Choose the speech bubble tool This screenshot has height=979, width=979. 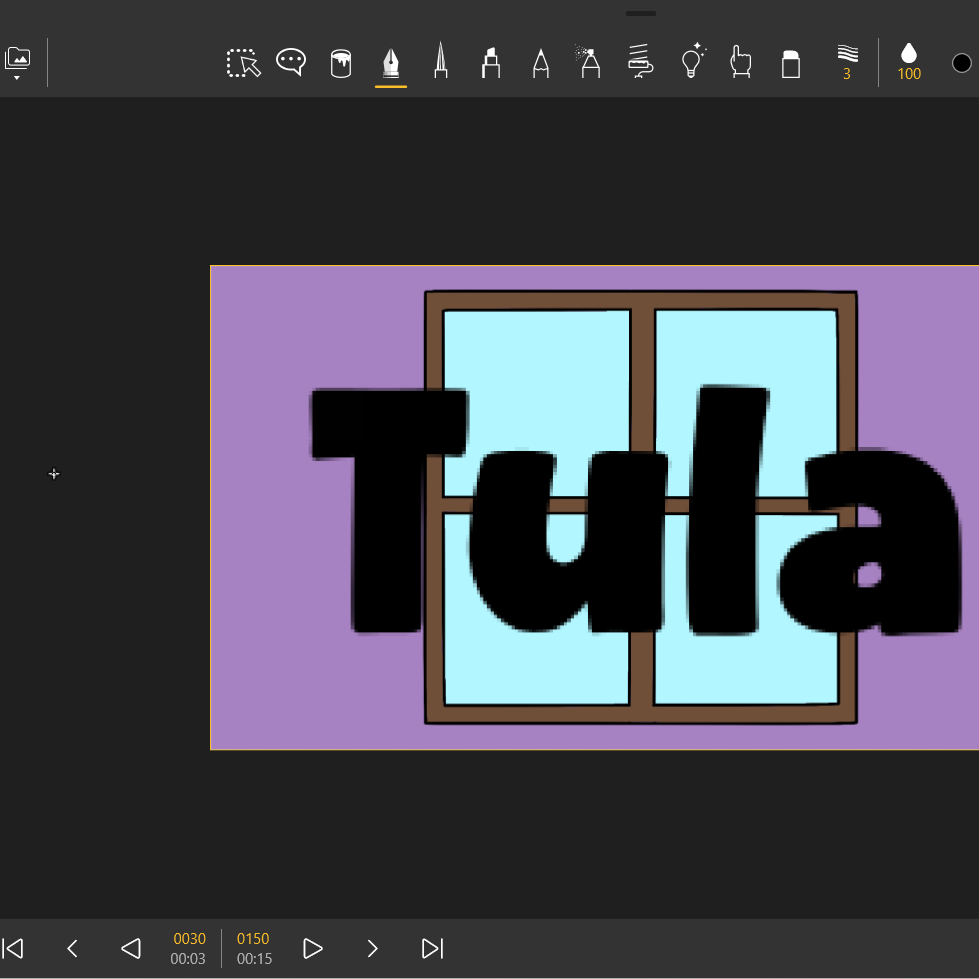pos(291,63)
